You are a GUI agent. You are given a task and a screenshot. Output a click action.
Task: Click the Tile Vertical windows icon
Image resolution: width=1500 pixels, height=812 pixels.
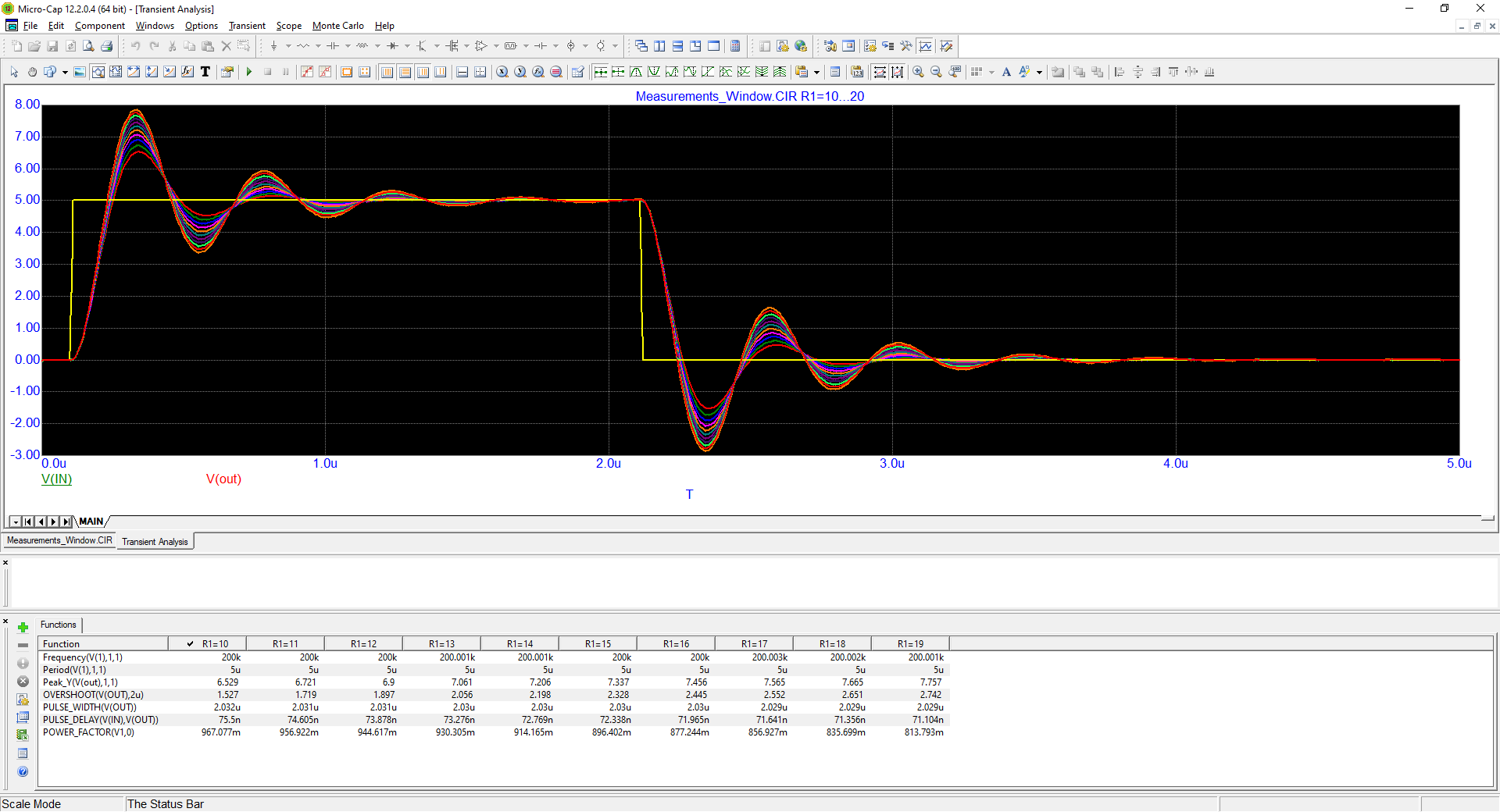[659, 46]
